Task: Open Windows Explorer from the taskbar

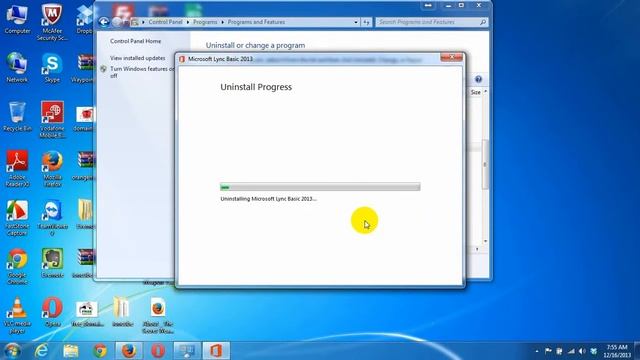Action: [71, 351]
